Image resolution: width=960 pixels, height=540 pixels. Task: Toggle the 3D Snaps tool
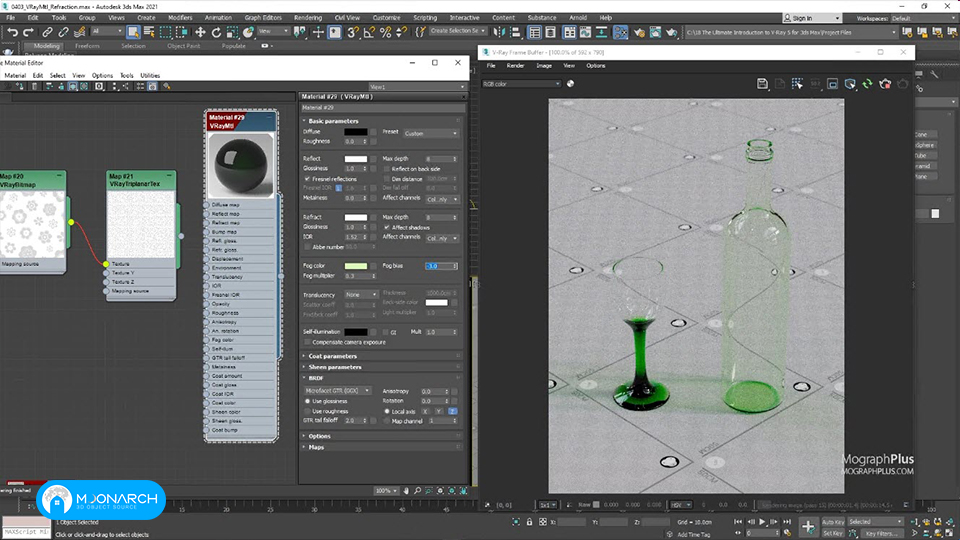click(353, 32)
